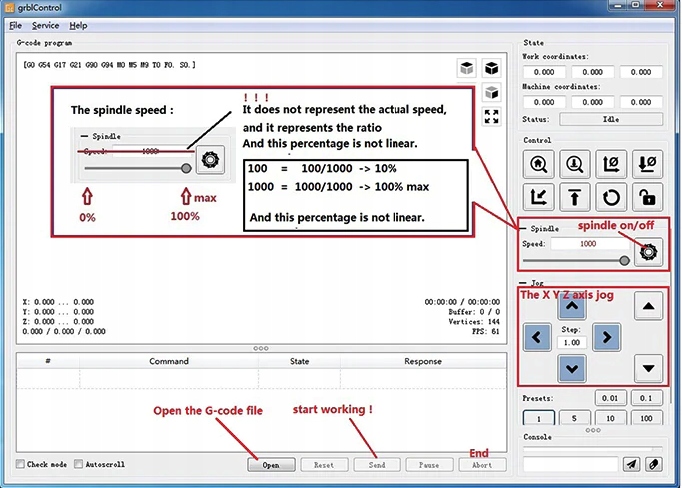Start the Z-probe from the Control panel
Viewport: 682px width, 488px height.
(x=575, y=163)
